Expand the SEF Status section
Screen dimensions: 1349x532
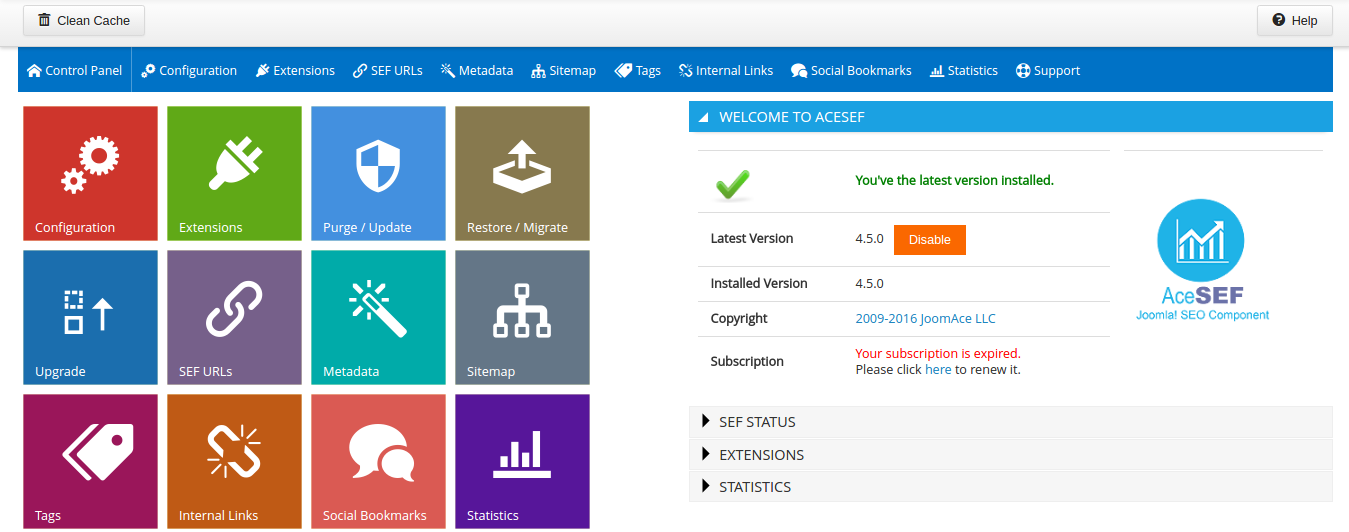(x=1010, y=422)
